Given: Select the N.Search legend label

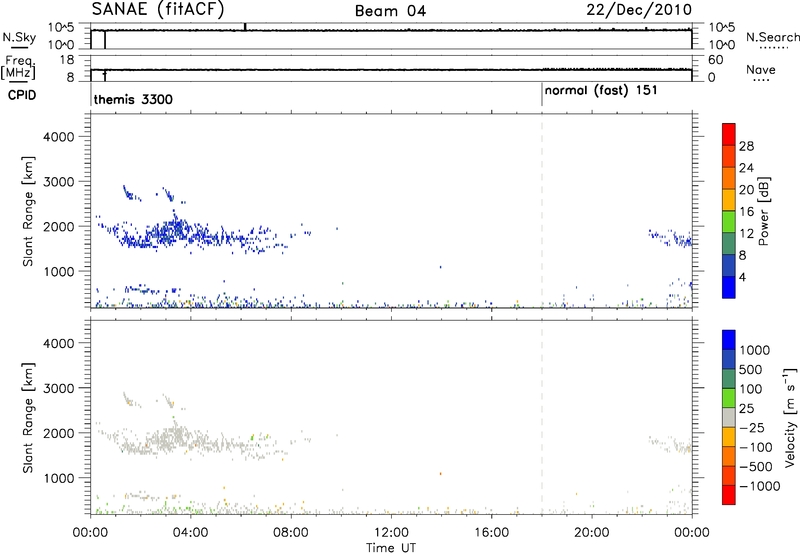Looking at the screenshot, I should tap(772, 37).
